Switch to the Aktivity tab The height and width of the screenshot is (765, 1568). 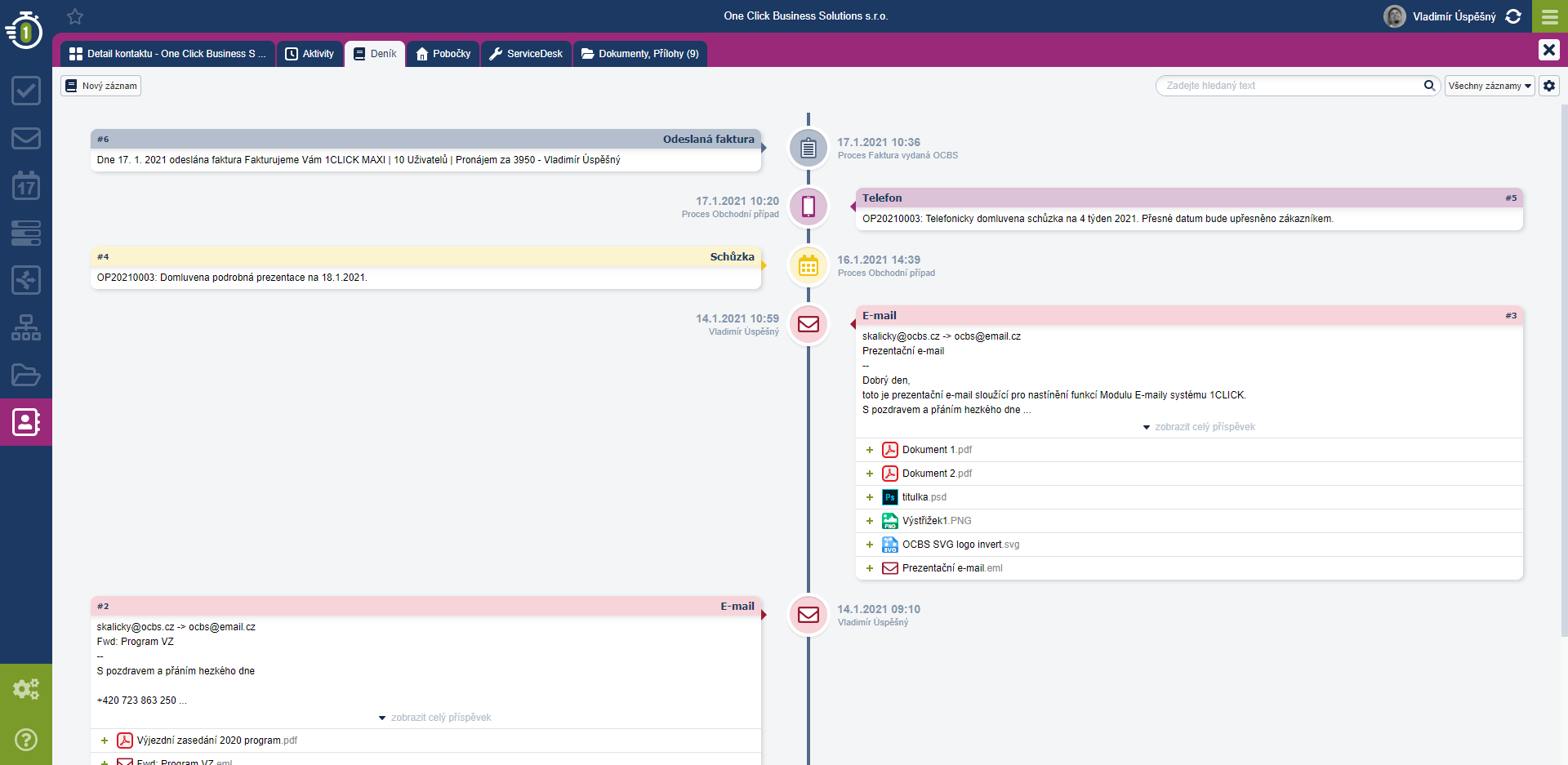pos(310,54)
